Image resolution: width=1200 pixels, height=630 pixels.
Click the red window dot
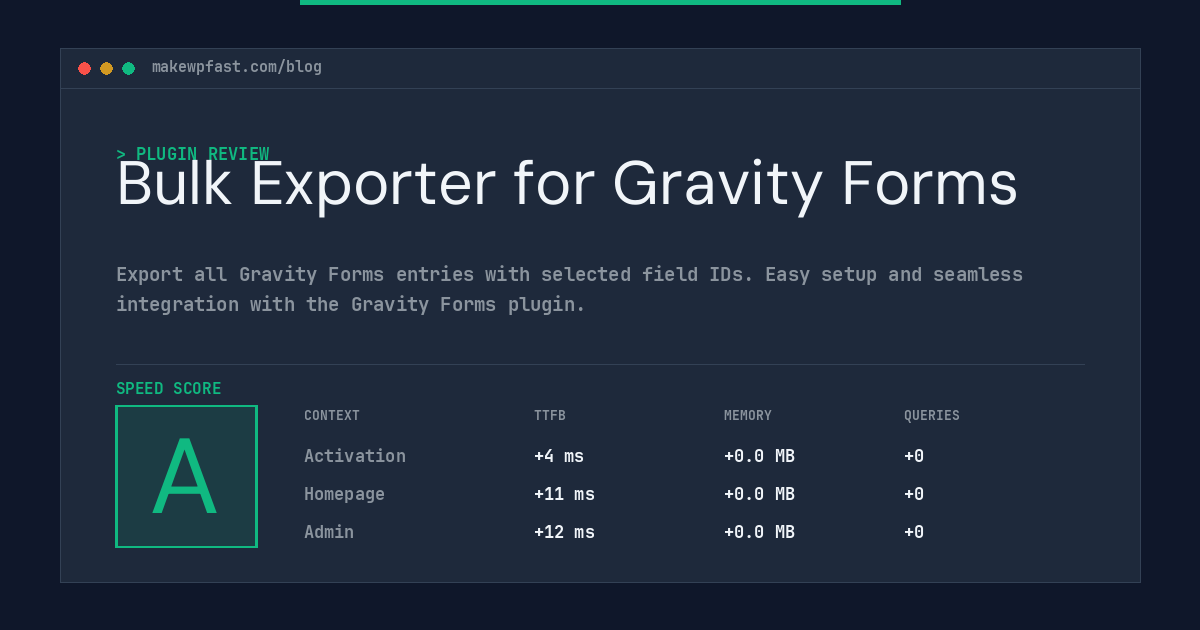tap(84, 68)
